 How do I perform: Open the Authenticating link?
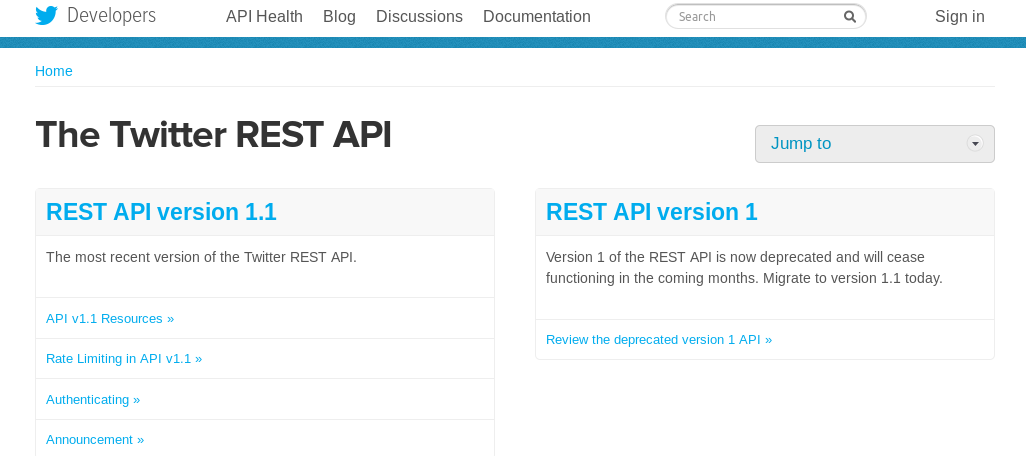point(93,399)
